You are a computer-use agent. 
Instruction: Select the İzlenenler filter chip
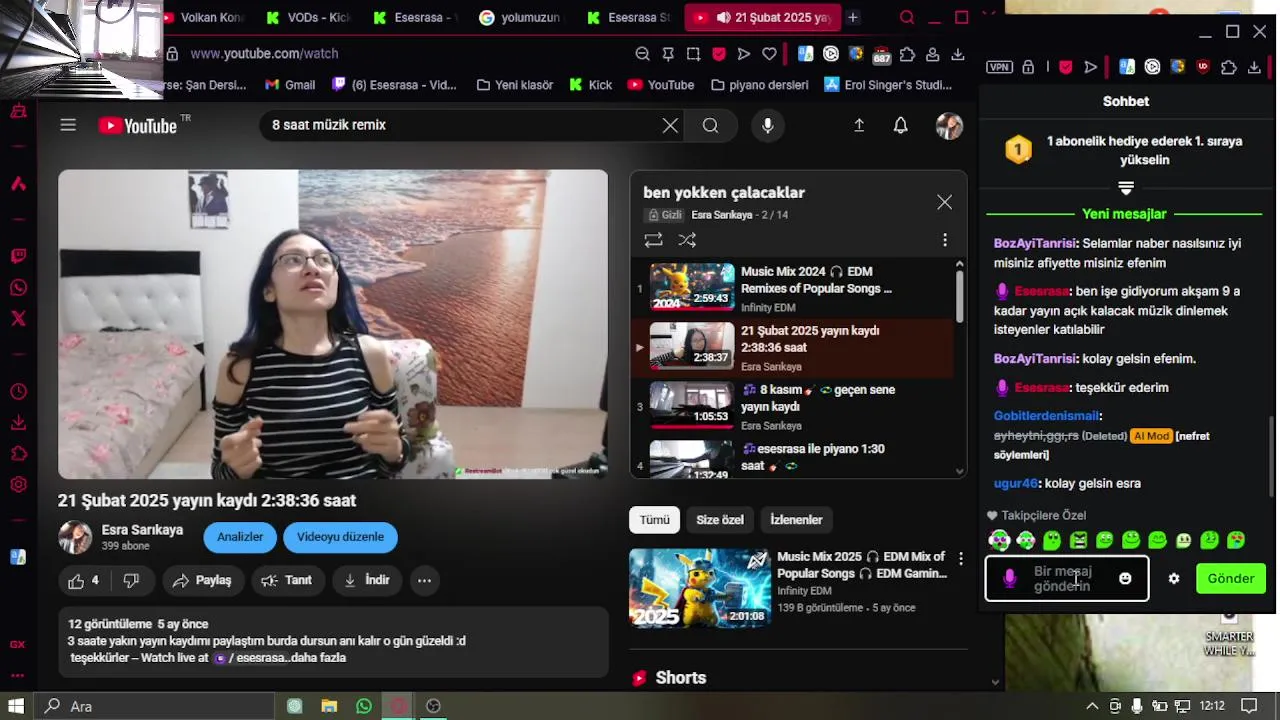click(x=796, y=520)
